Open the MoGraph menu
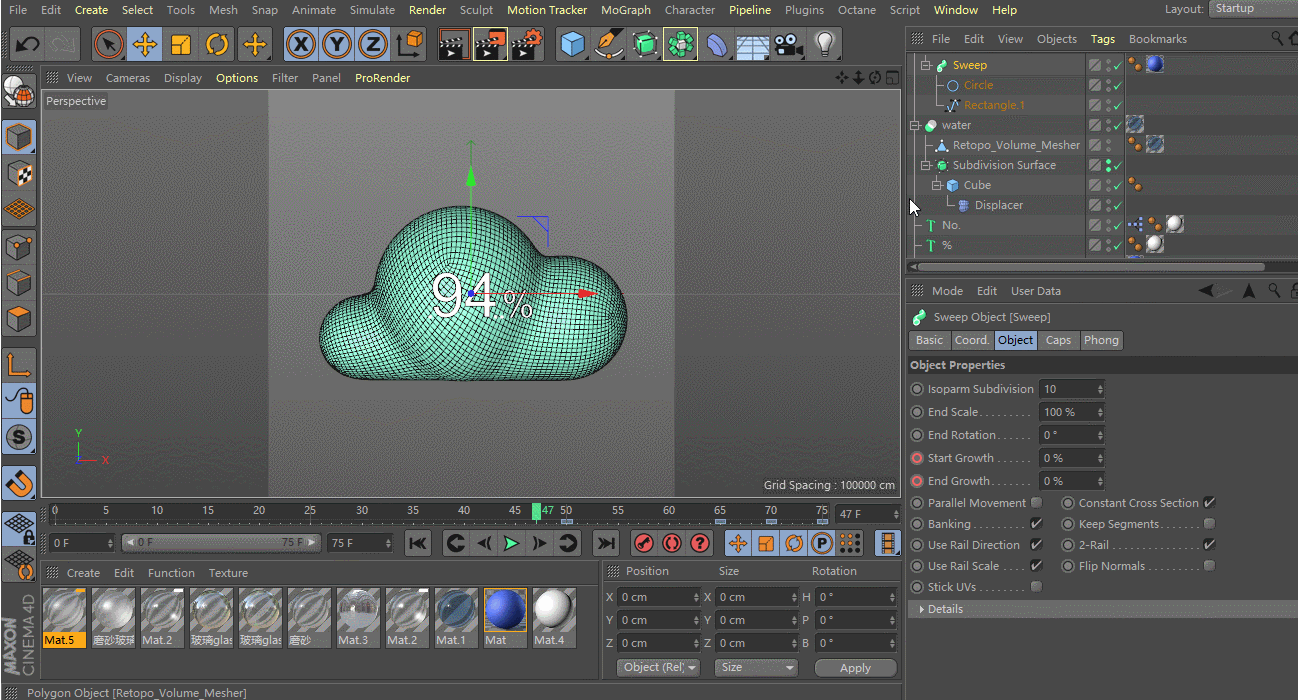The width and height of the screenshot is (1298, 700). point(625,10)
